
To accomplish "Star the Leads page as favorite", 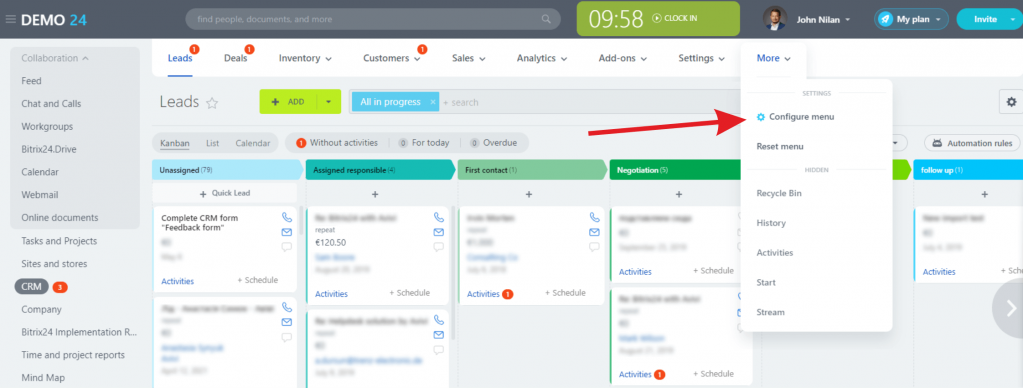I will coord(211,102).
